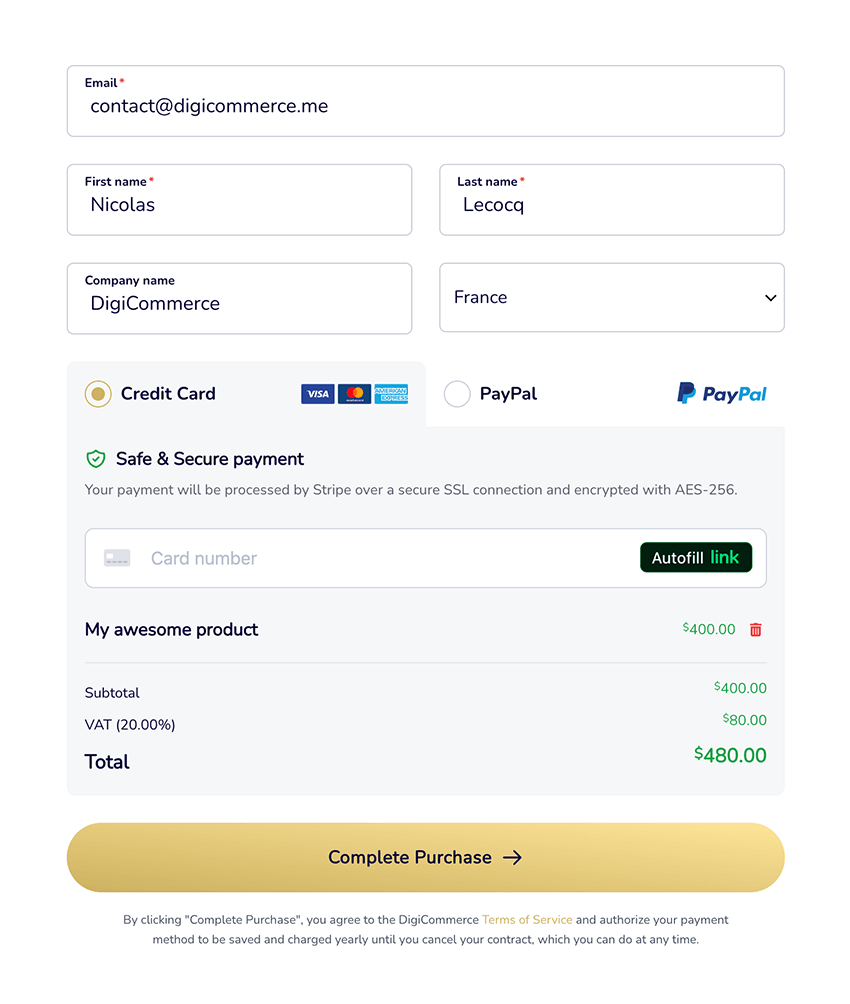Screen dimensions: 850x1004
Task: Click the Visa card icon
Action: 317,394
